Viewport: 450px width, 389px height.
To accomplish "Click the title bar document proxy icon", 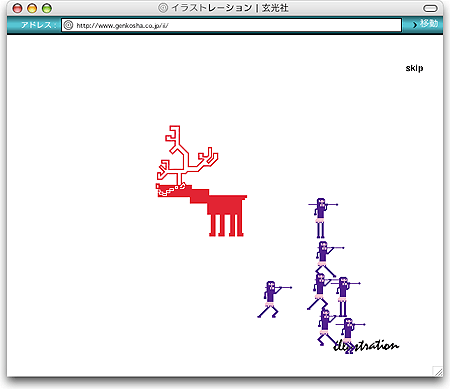I will pyautogui.click(x=163, y=8).
